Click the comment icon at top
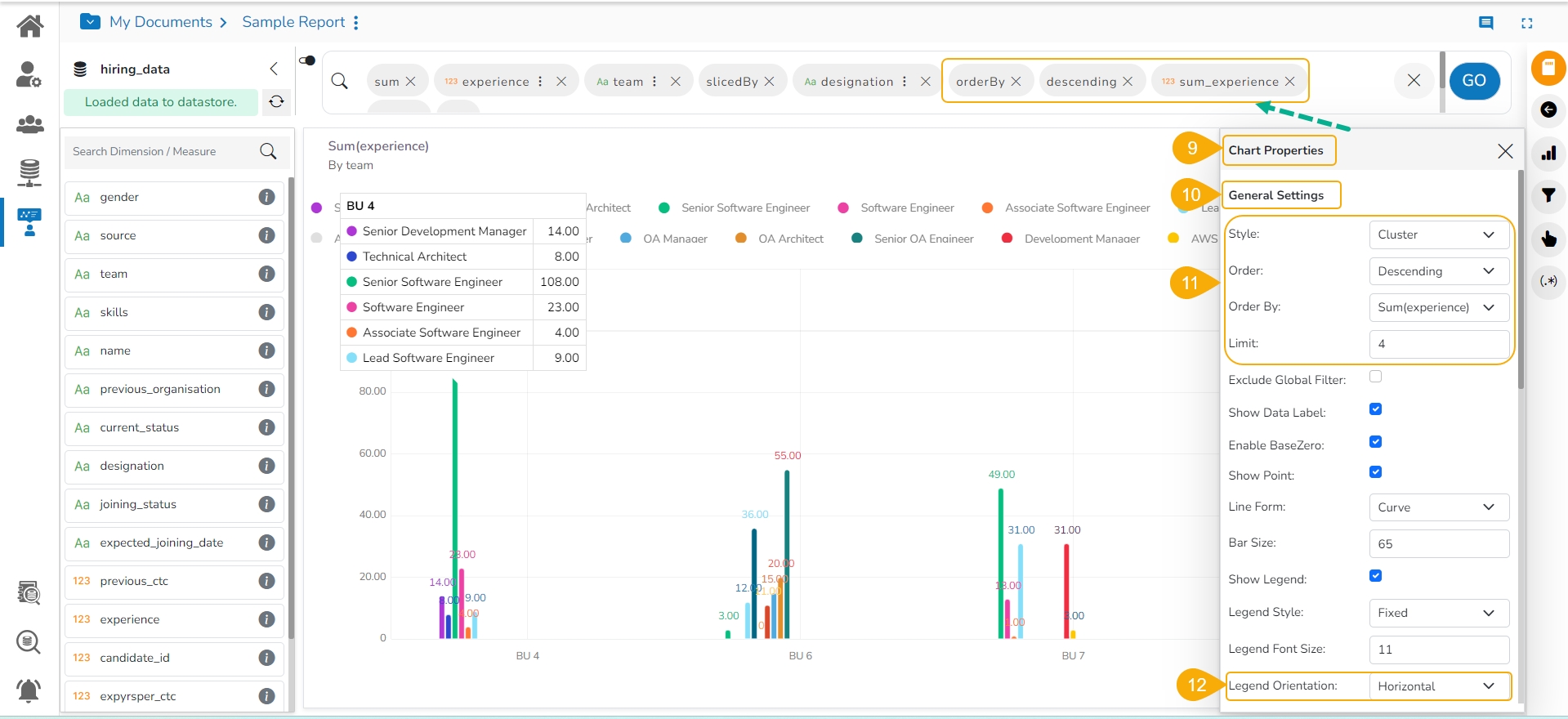The image size is (1568, 719). 1485,23
